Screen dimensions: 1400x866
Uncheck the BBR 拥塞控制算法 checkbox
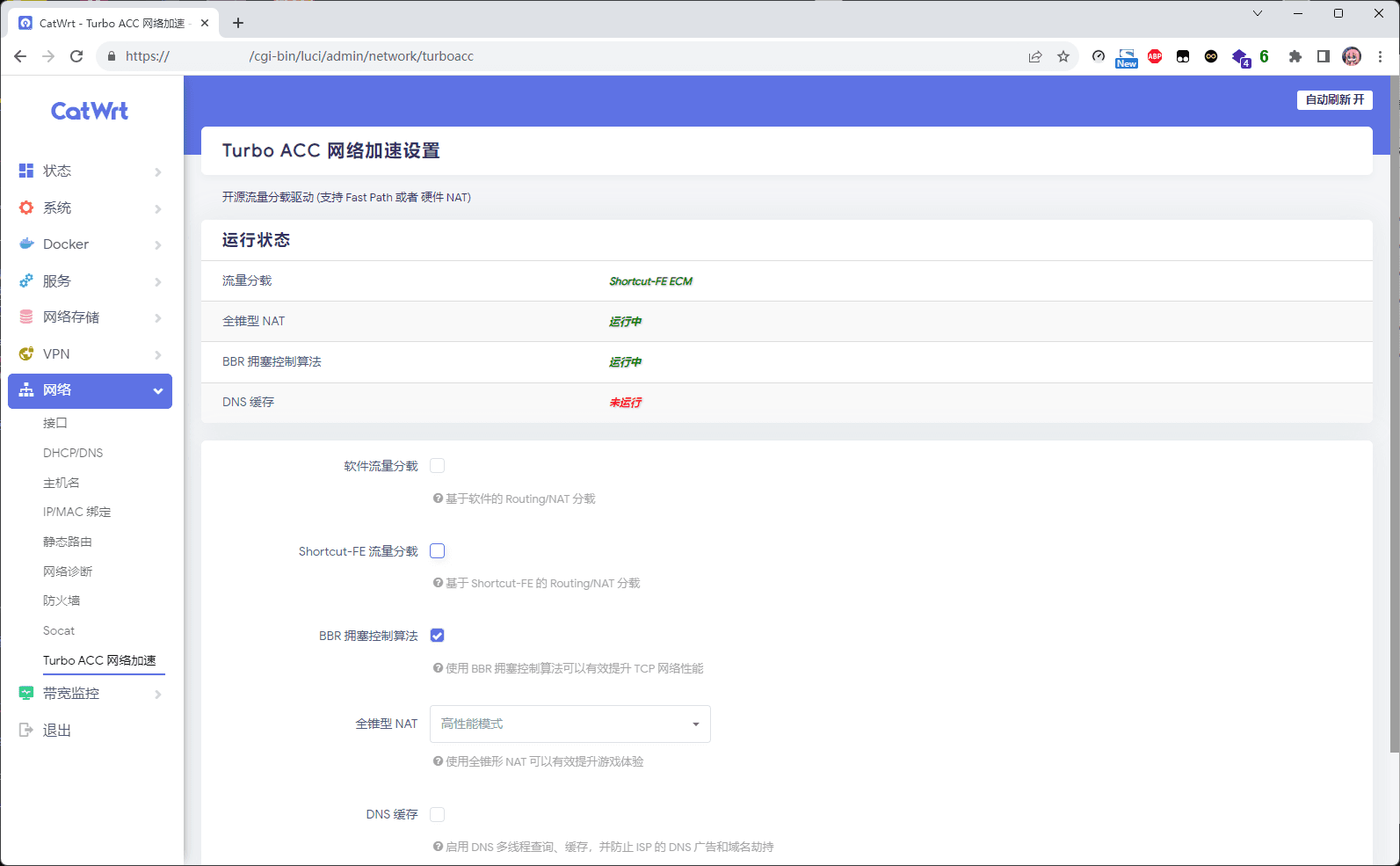[x=437, y=636]
